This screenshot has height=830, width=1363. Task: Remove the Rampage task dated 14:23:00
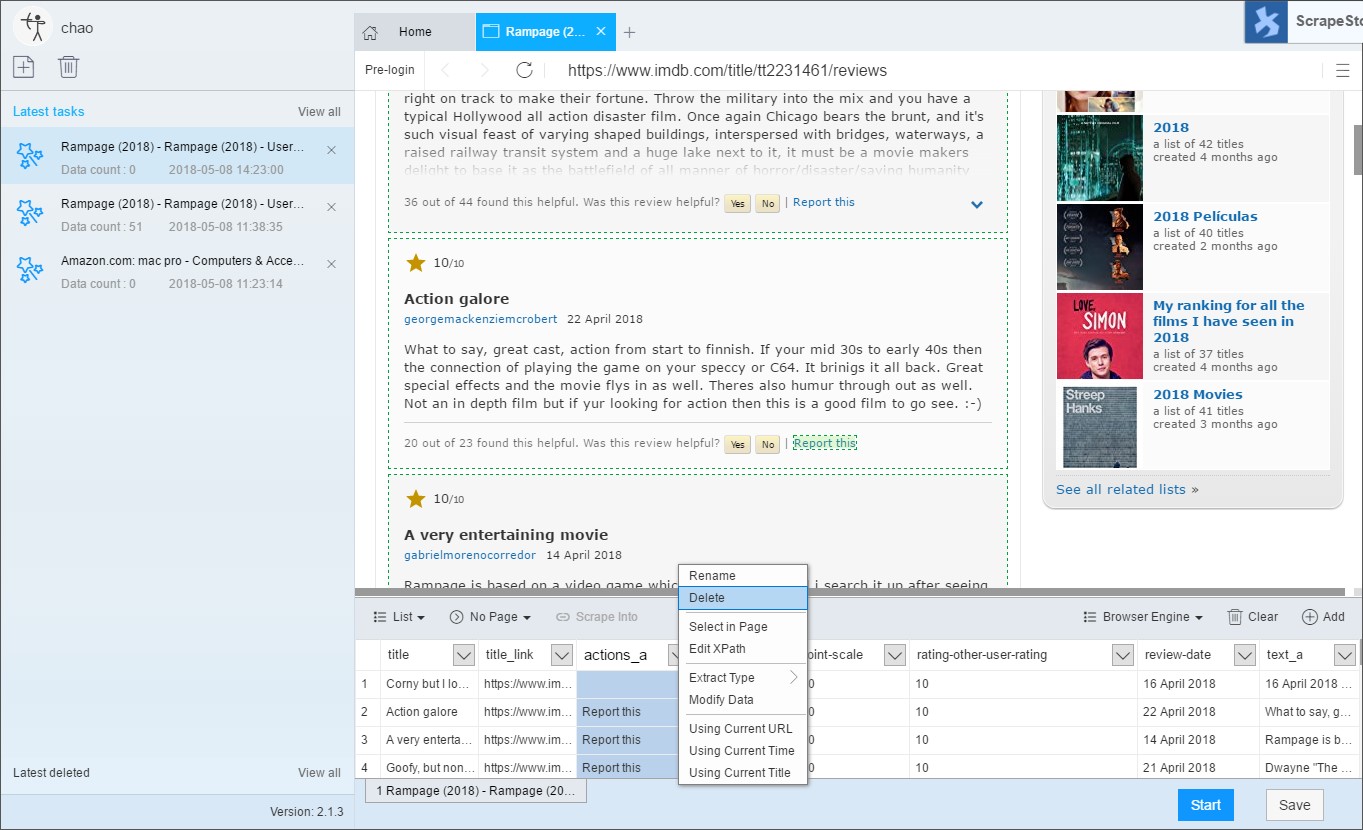(x=331, y=150)
